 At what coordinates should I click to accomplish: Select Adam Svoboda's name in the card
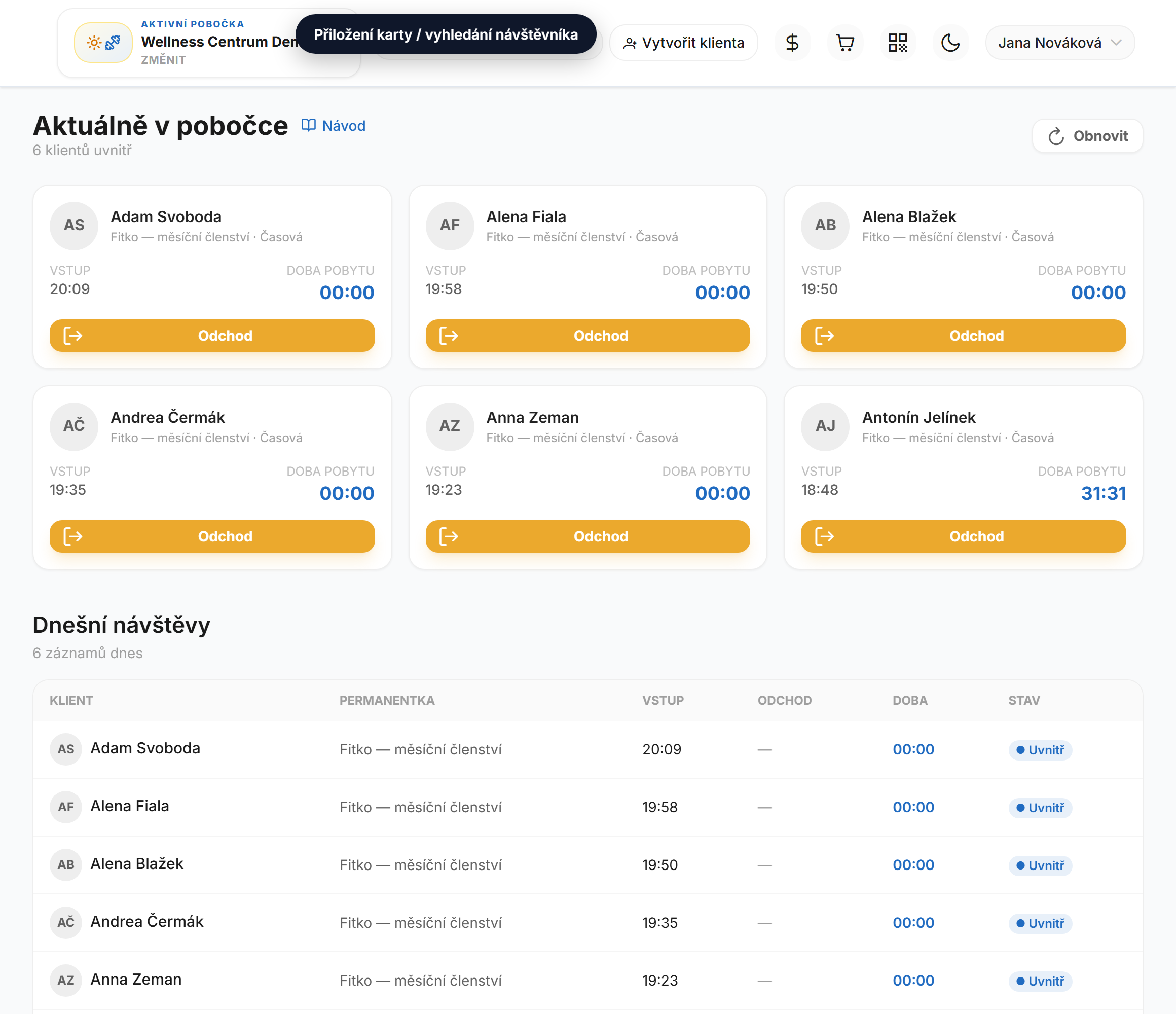[166, 217]
